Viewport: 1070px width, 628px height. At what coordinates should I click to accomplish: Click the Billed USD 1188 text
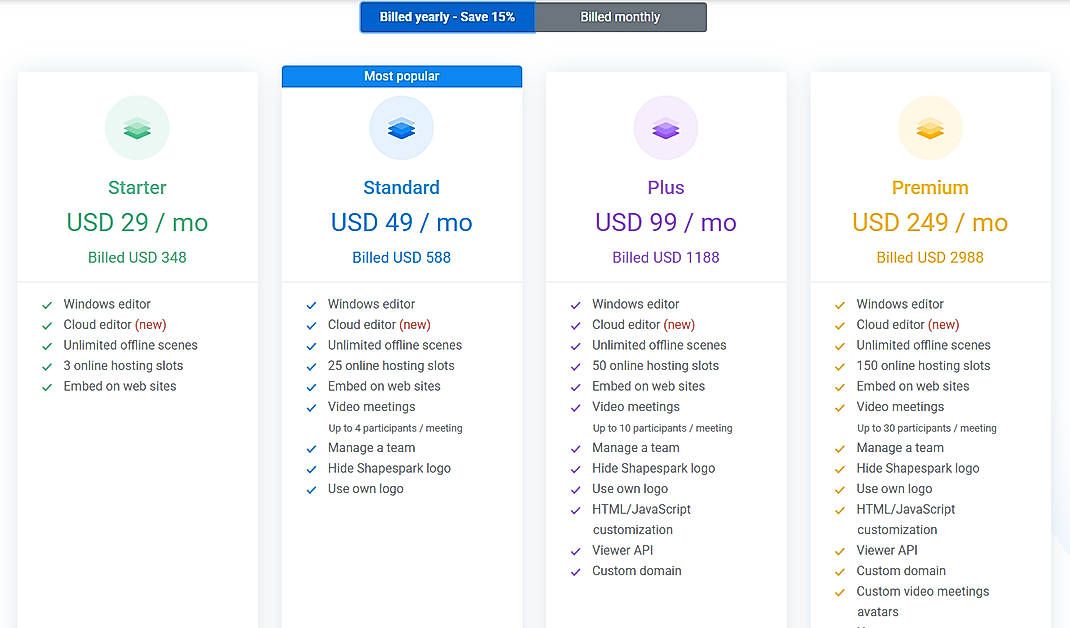665,257
